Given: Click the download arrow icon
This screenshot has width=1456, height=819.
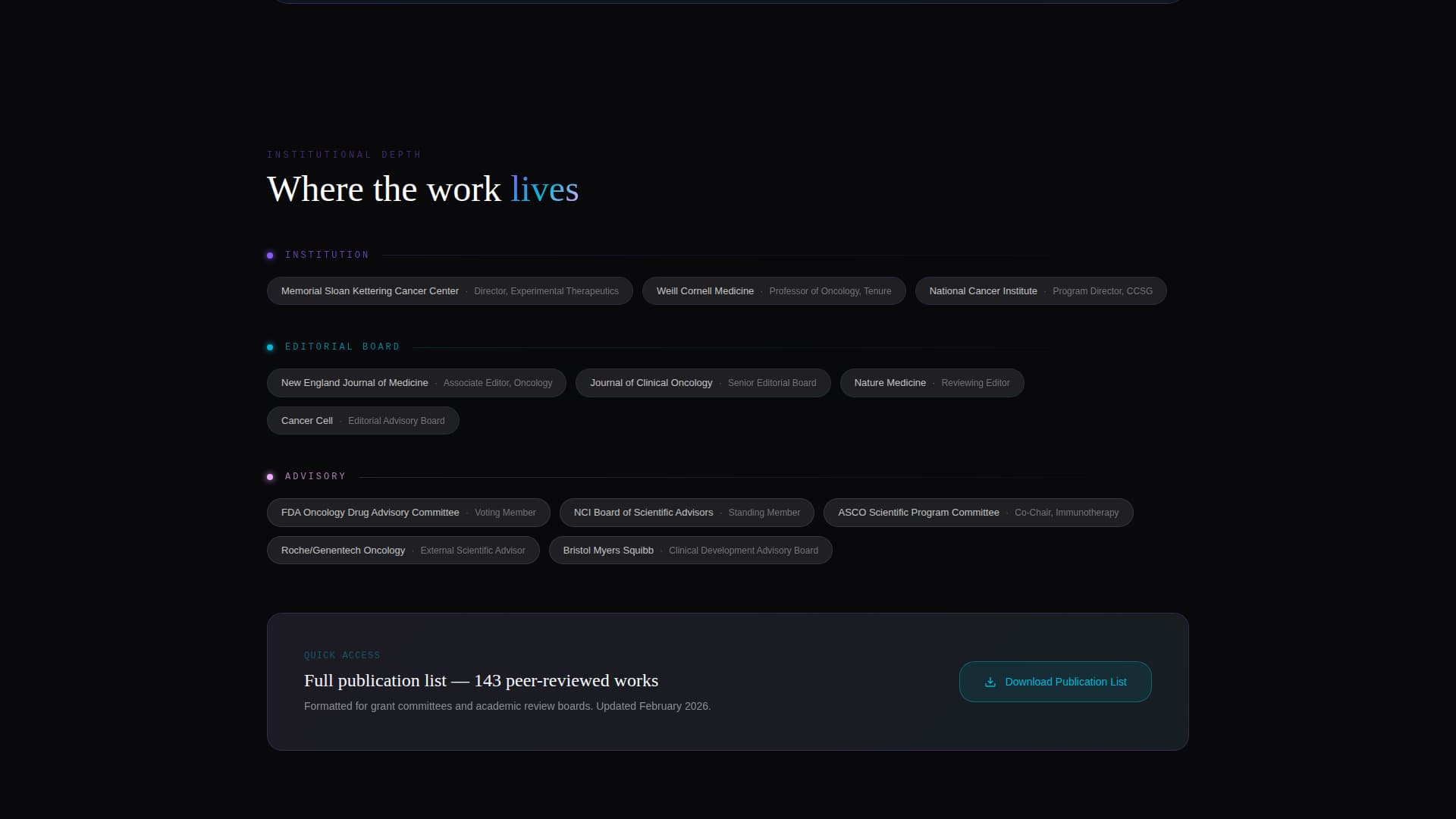Looking at the screenshot, I should [990, 682].
